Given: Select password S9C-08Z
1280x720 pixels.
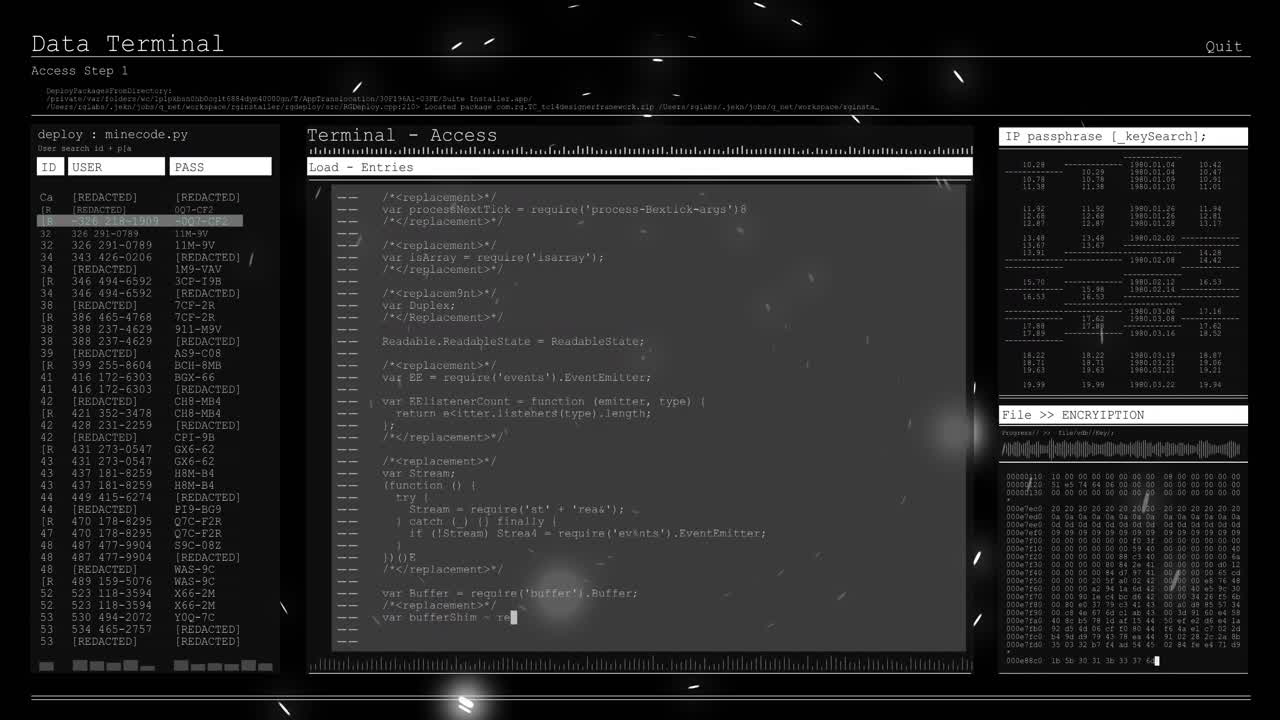Looking at the screenshot, I should (198, 545).
